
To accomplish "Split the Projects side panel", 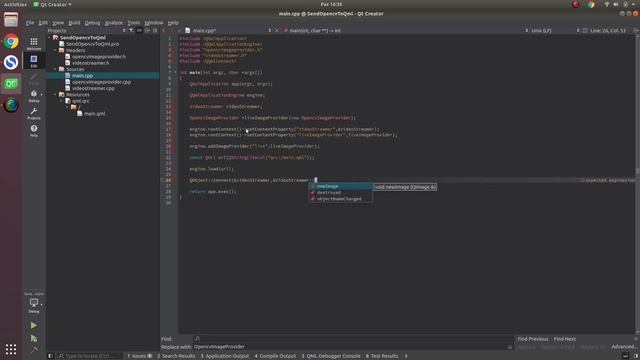I will point(147,31).
